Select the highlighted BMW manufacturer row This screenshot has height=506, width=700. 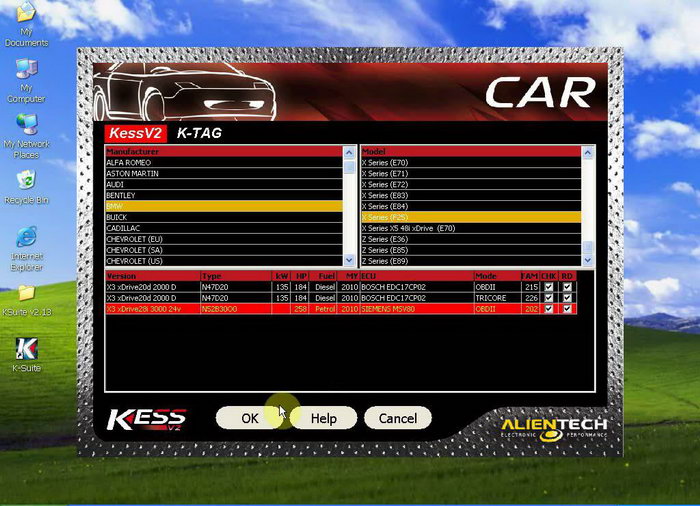(224, 206)
